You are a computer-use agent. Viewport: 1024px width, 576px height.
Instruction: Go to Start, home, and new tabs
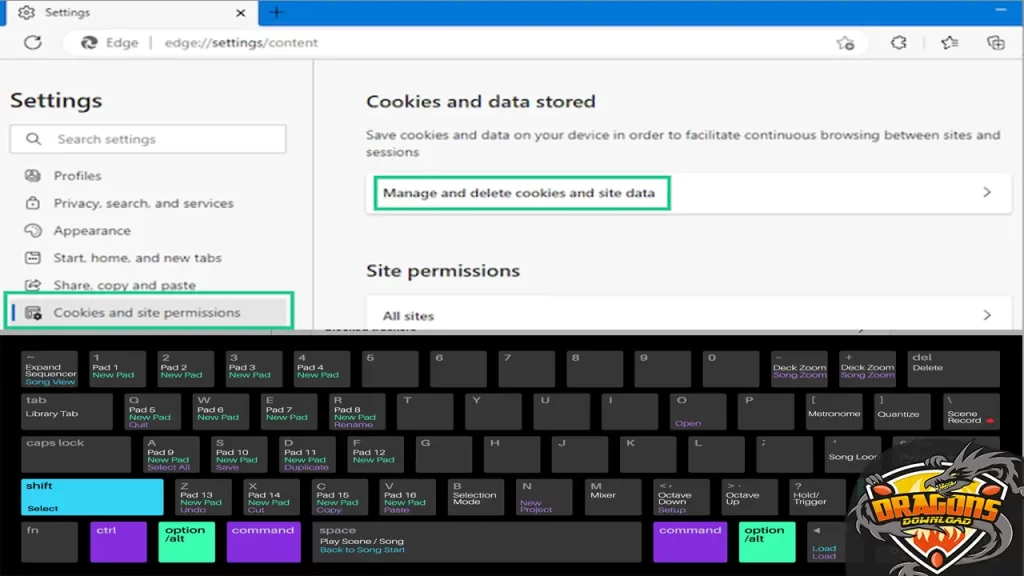pyautogui.click(x=137, y=258)
